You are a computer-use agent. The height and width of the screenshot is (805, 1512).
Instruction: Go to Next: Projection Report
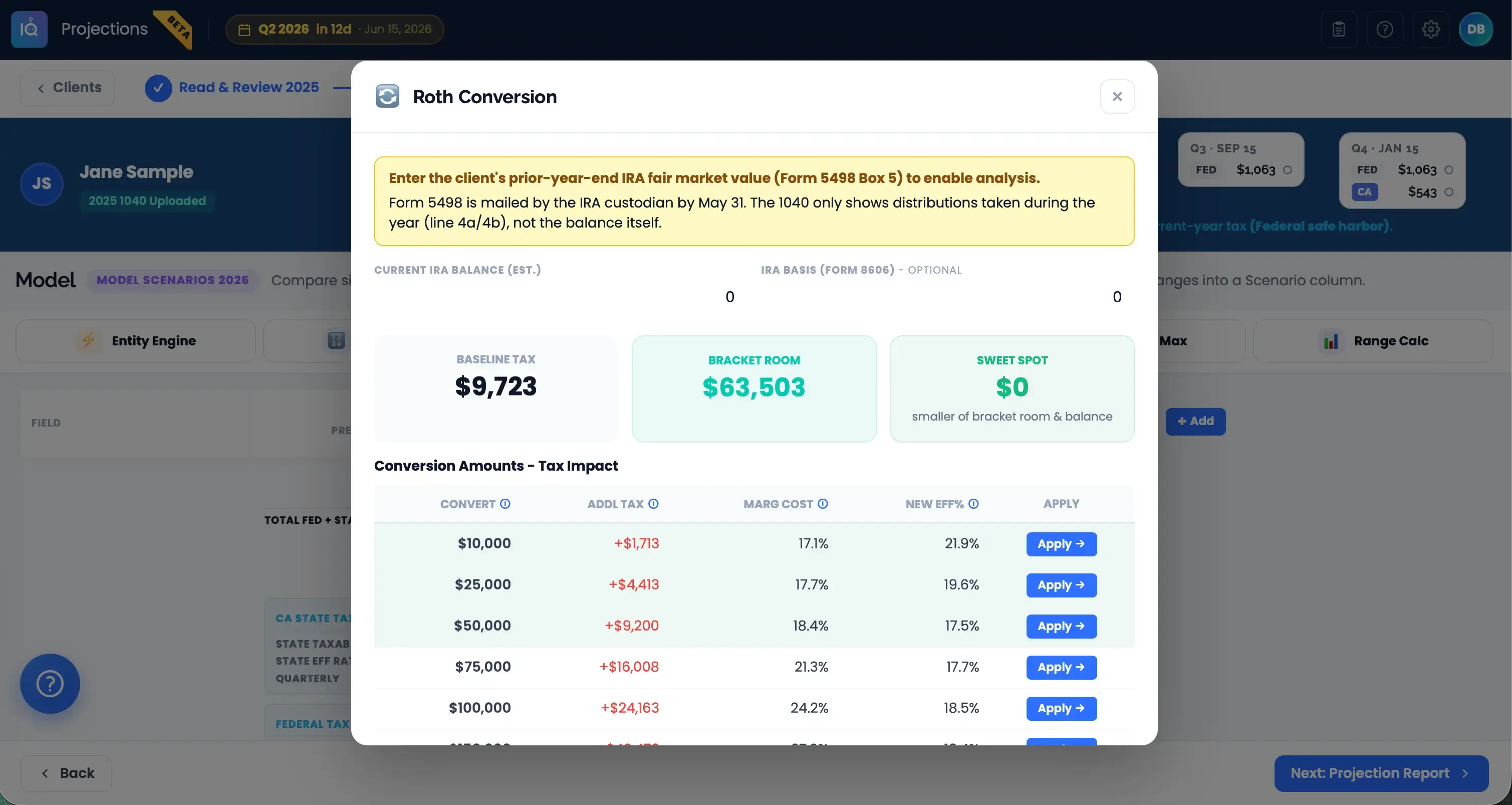[1381, 773]
